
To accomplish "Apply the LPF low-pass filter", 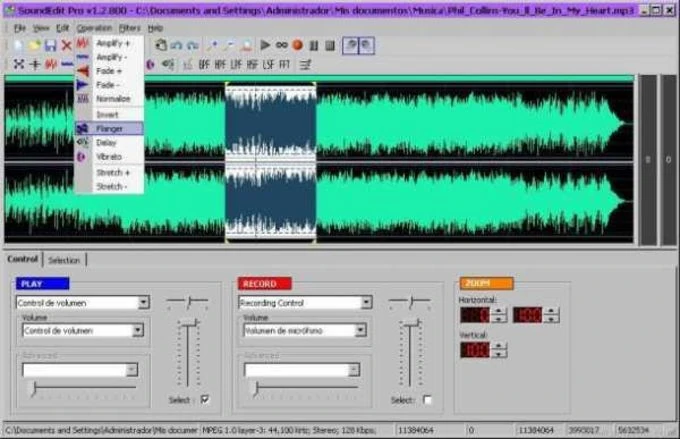I will (236, 65).
